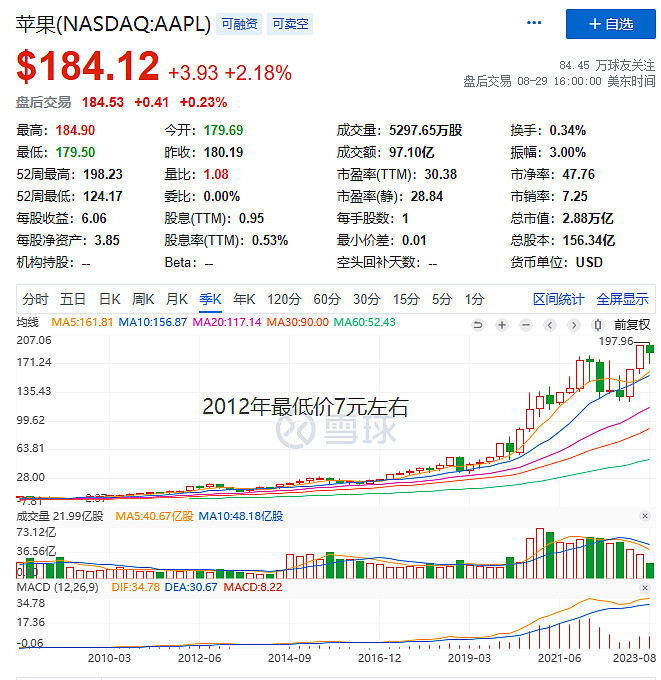Zoom out chart with minus icon
661x680 pixels.
pyautogui.click(x=526, y=325)
